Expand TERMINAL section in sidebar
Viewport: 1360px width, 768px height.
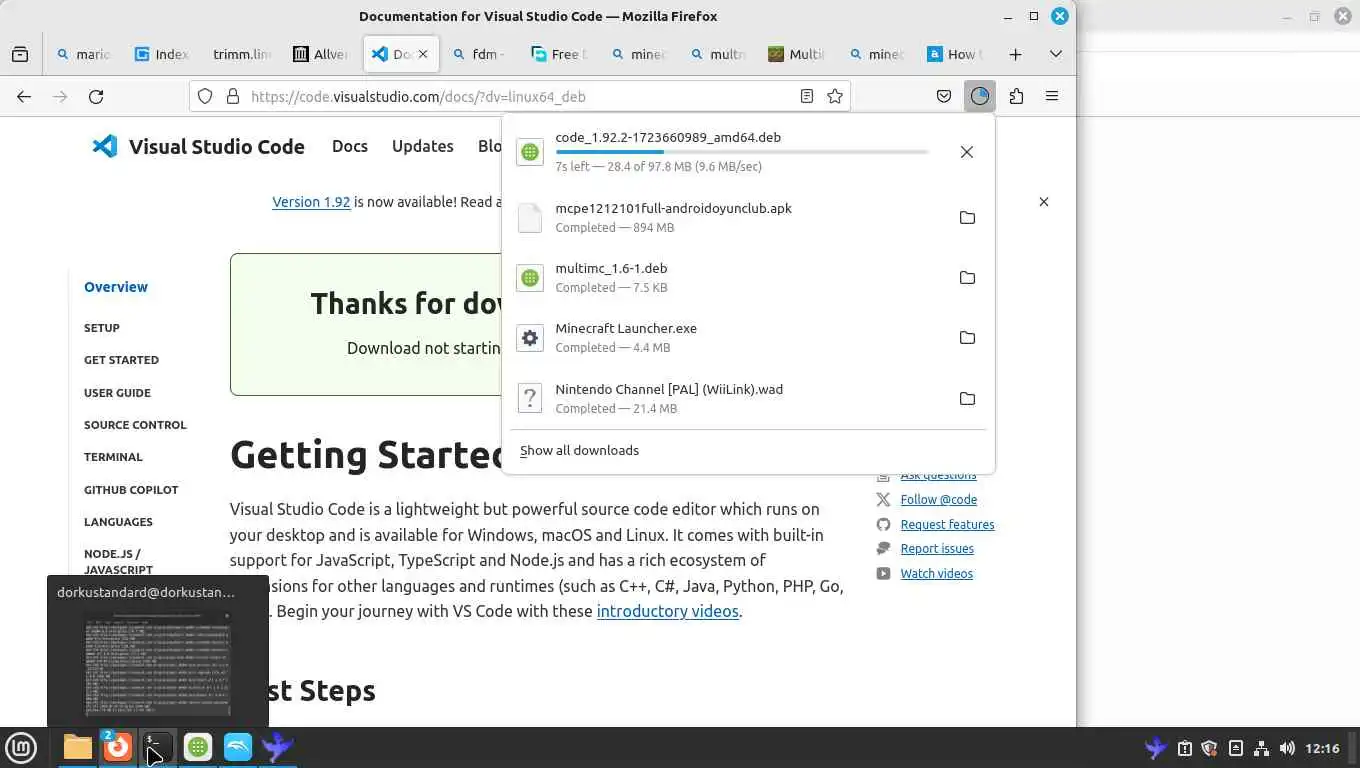click(x=113, y=457)
